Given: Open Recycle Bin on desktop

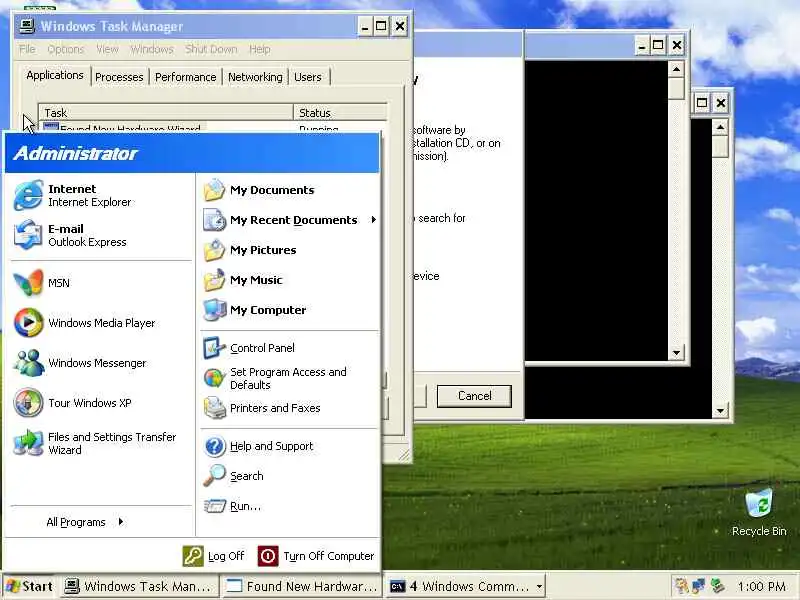Looking at the screenshot, I should pyautogui.click(x=759, y=512).
